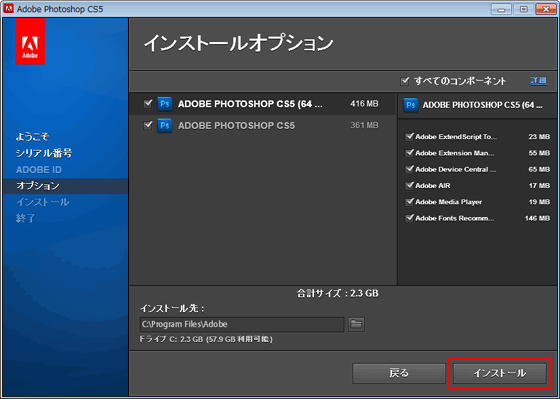Click the 55 MB size for Extension Manager

(x=539, y=153)
